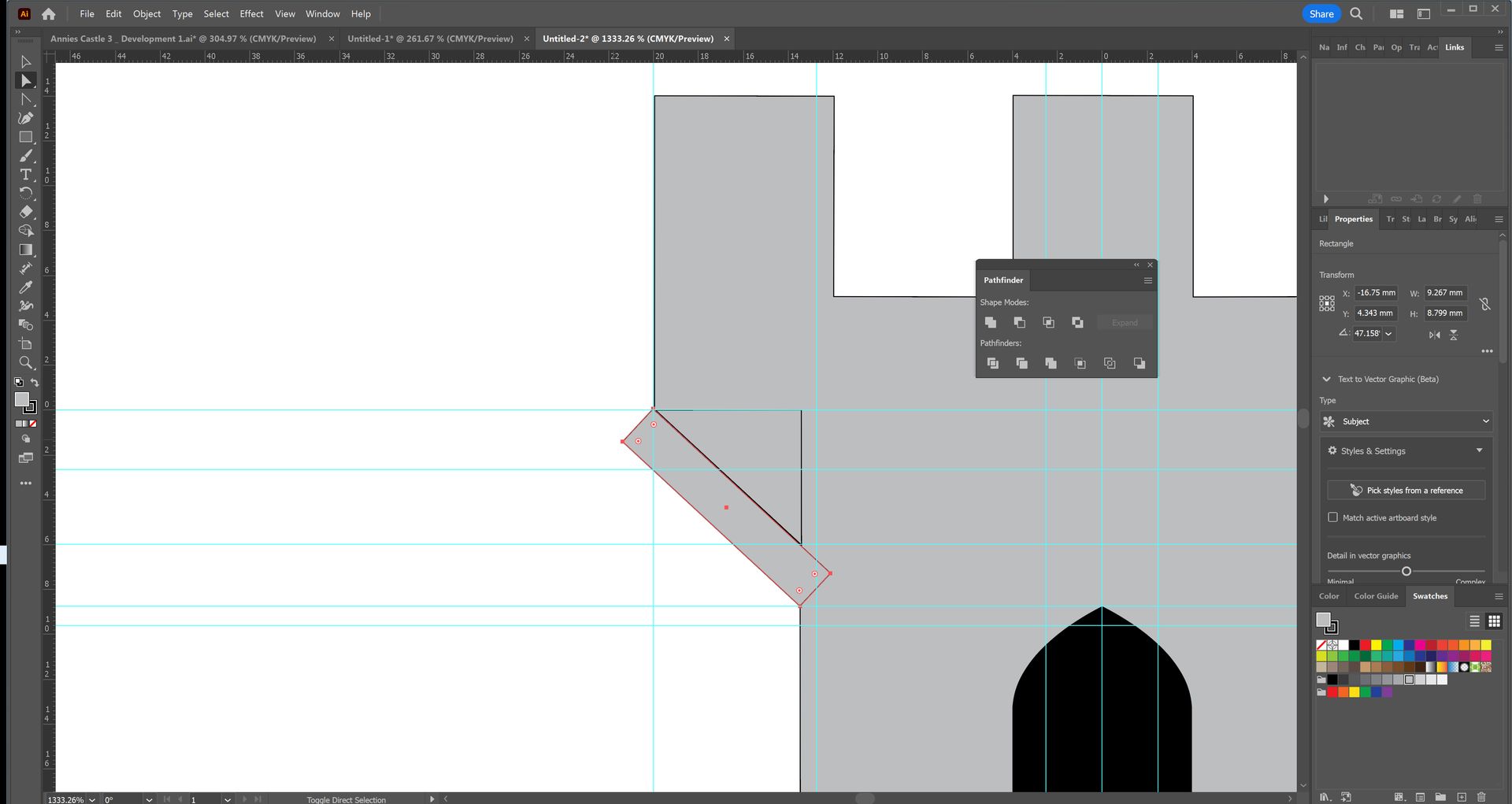
Task: Toggle constrain width and height proportions
Action: click(1484, 303)
